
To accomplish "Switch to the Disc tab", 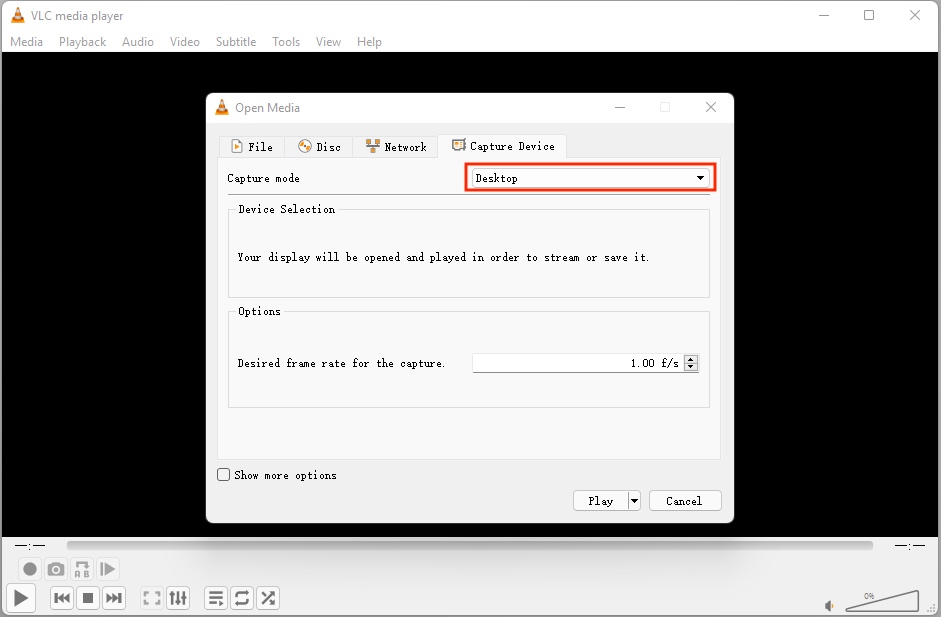I will [x=319, y=146].
